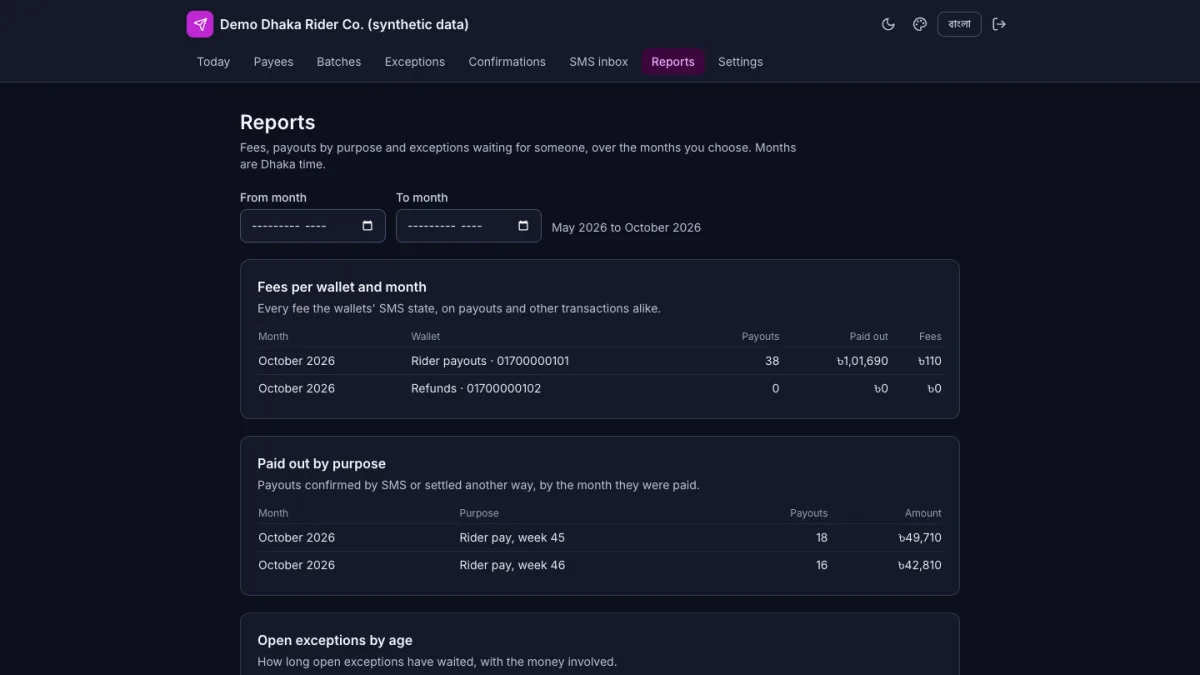The height and width of the screenshot is (675, 1200).
Task: Open the color theme palette icon
Action: pyautogui.click(x=920, y=24)
